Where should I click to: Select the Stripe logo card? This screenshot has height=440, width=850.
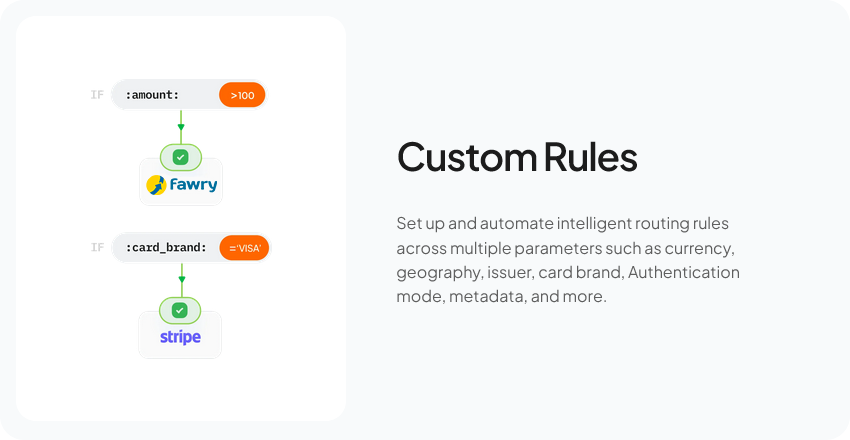pyautogui.click(x=180, y=337)
